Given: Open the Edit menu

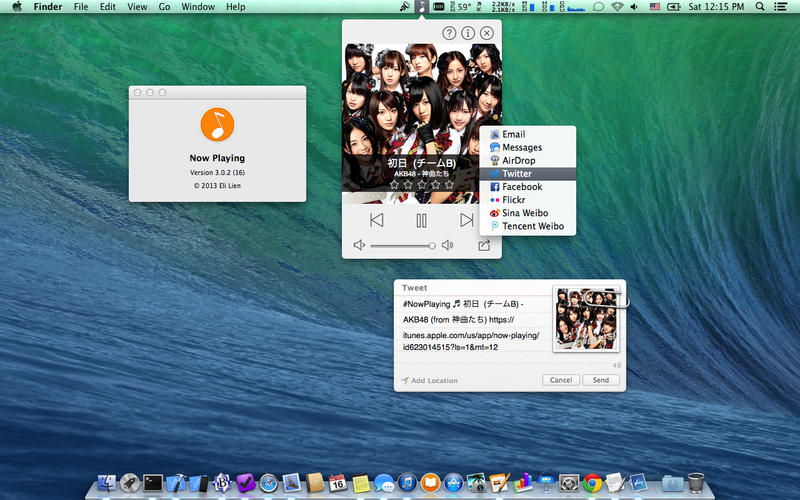Looking at the screenshot, I should [108, 7].
